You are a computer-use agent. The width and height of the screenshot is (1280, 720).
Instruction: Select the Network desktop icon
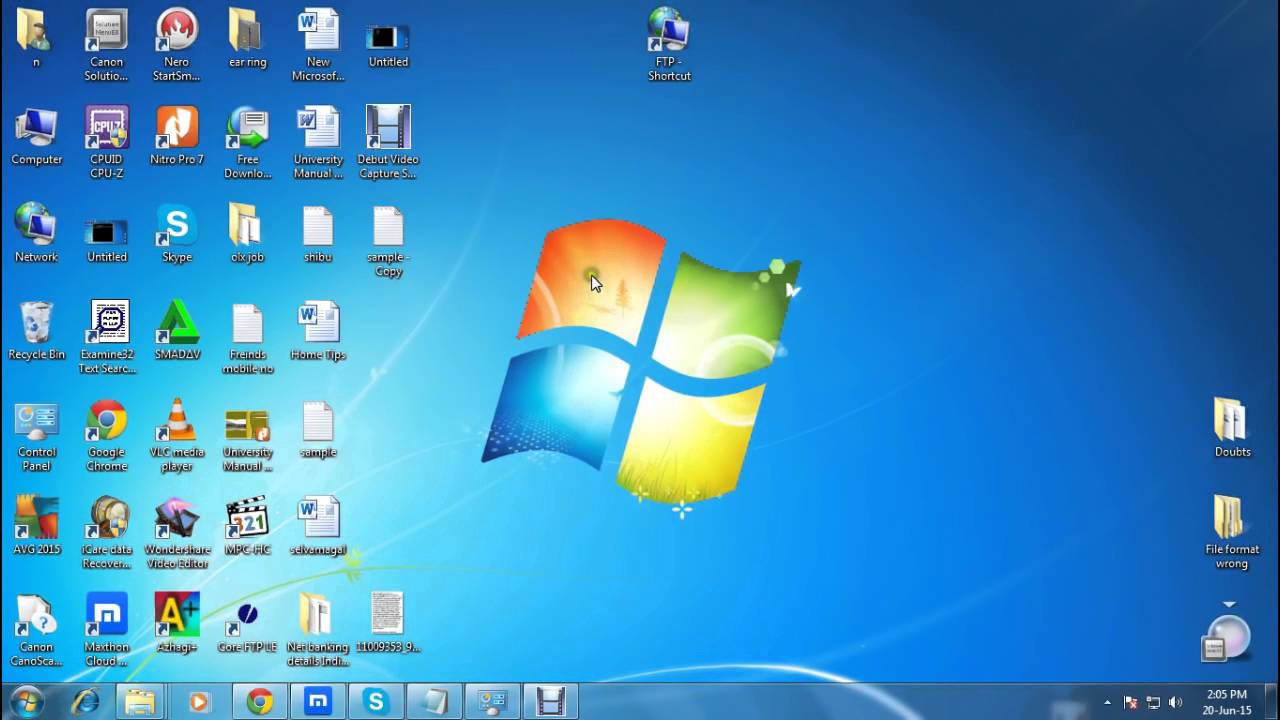click(x=36, y=234)
